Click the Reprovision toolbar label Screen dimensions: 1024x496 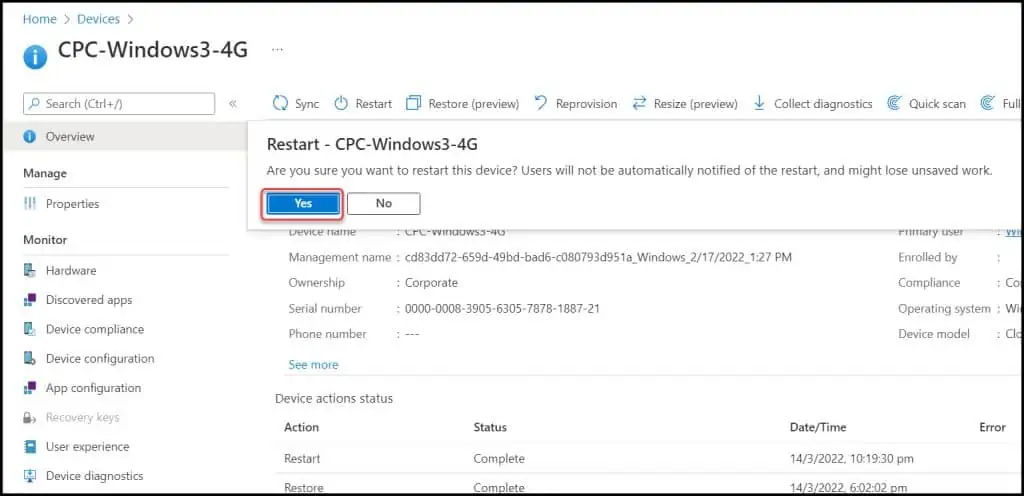pyautogui.click(x=586, y=104)
